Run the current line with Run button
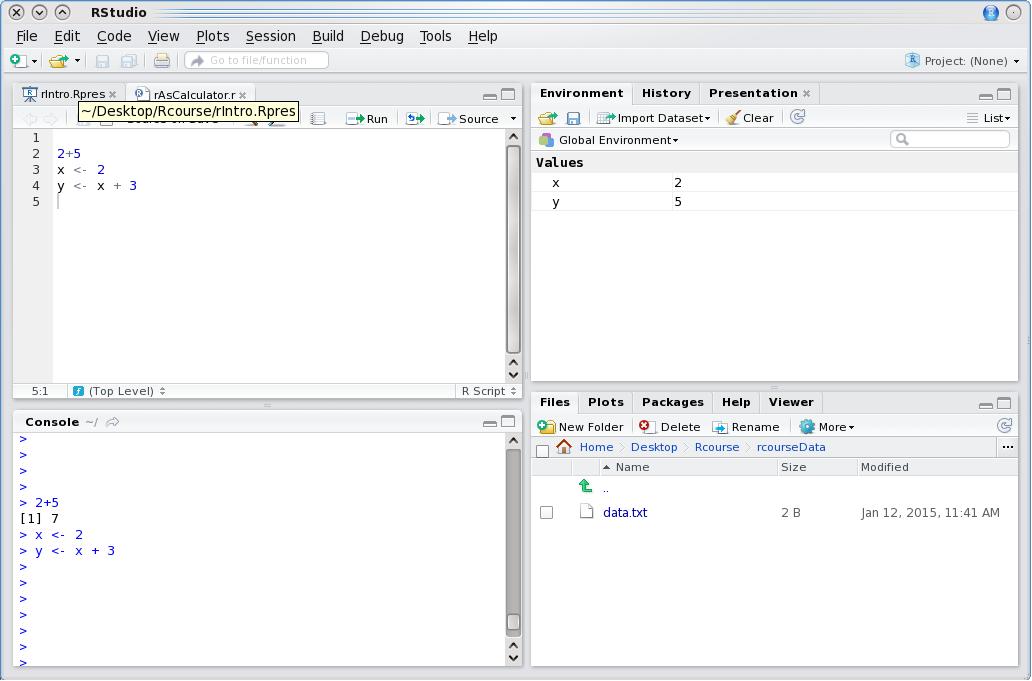This screenshot has width=1032, height=681. pos(367,118)
